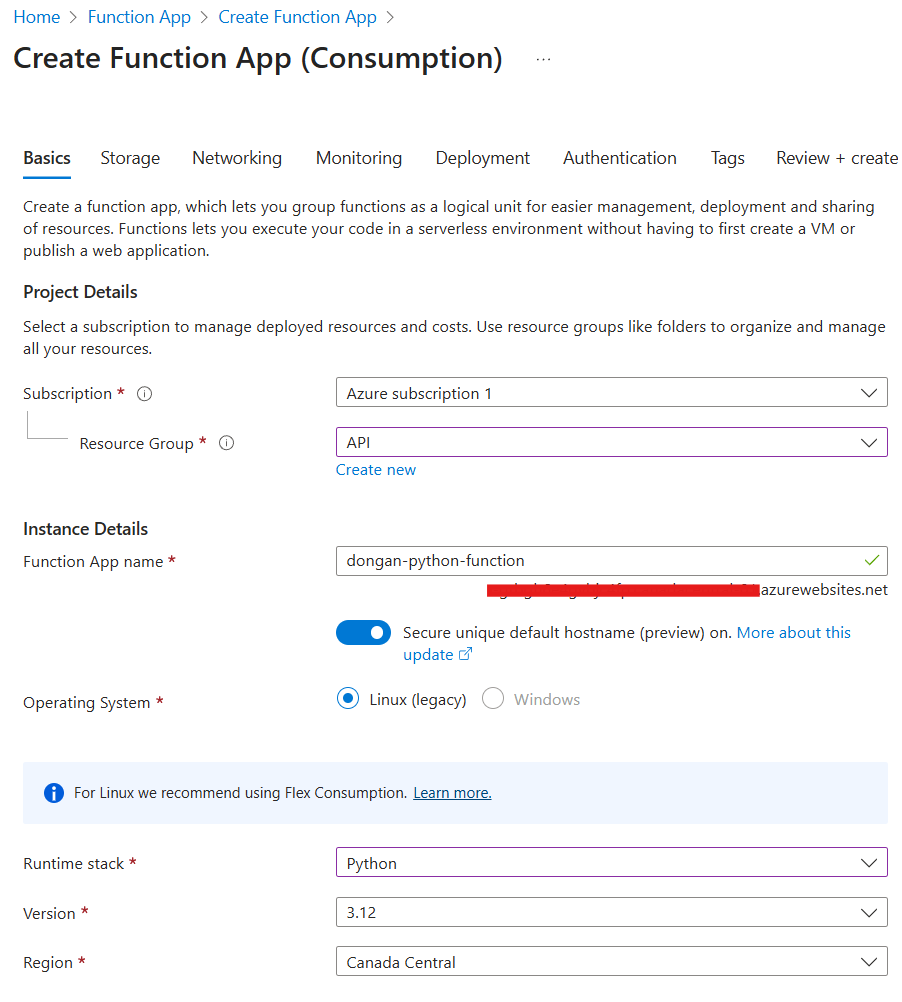Select the Linux (legacy) radio button
Image resolution: width=902 pixels, height=1002 pixels.
click(x=348, y=698)
